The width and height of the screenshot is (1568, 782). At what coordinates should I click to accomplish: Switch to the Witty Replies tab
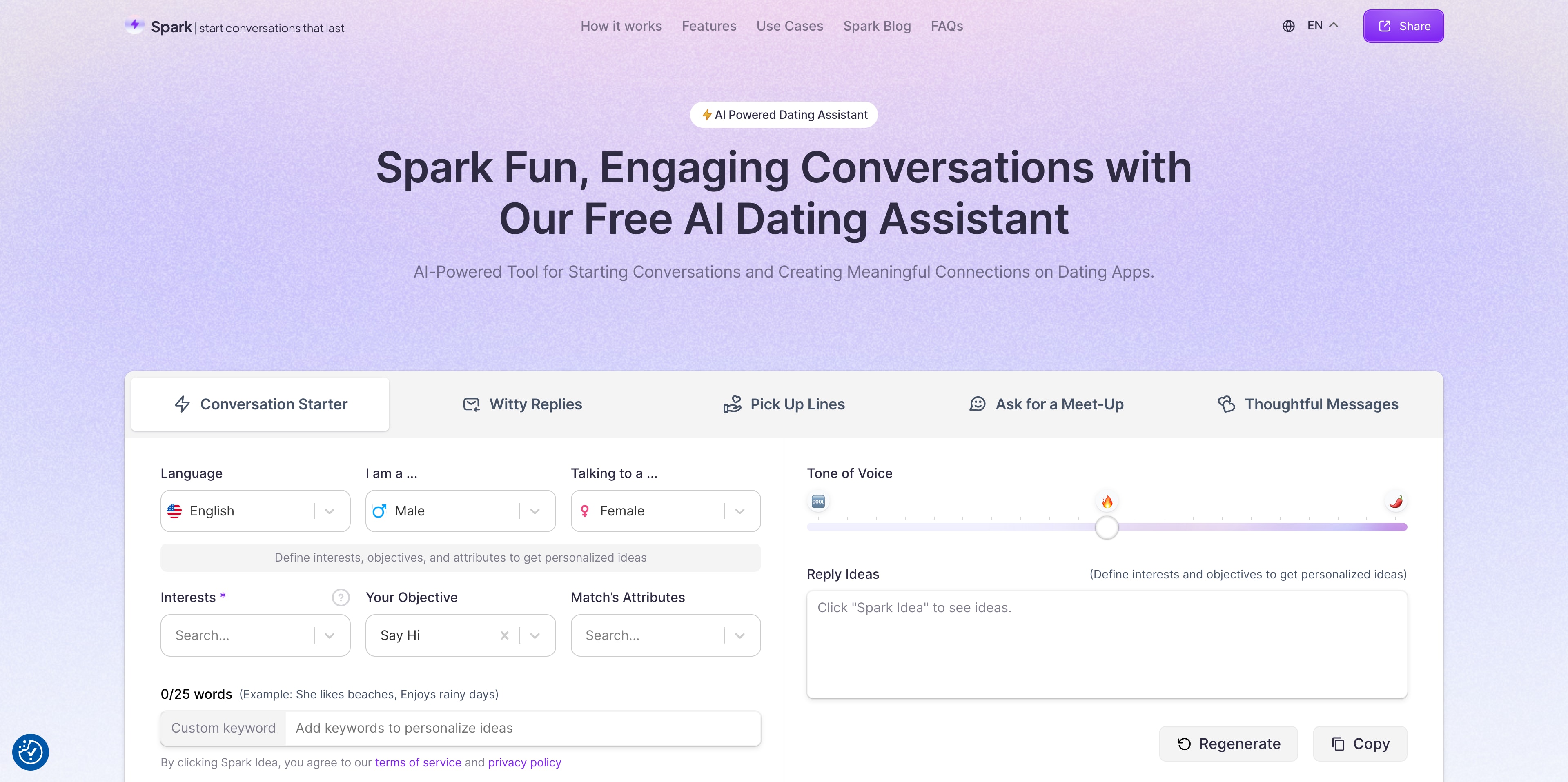click(521, 404)
